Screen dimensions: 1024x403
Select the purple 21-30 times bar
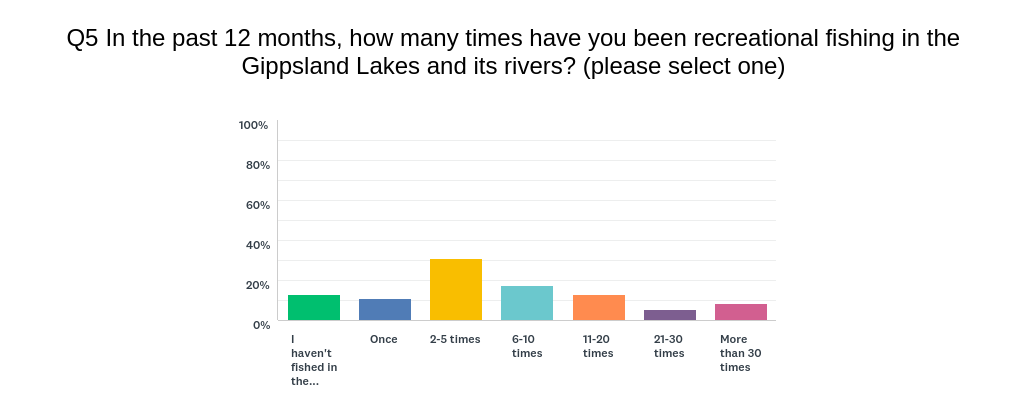[x=670, y=315]
